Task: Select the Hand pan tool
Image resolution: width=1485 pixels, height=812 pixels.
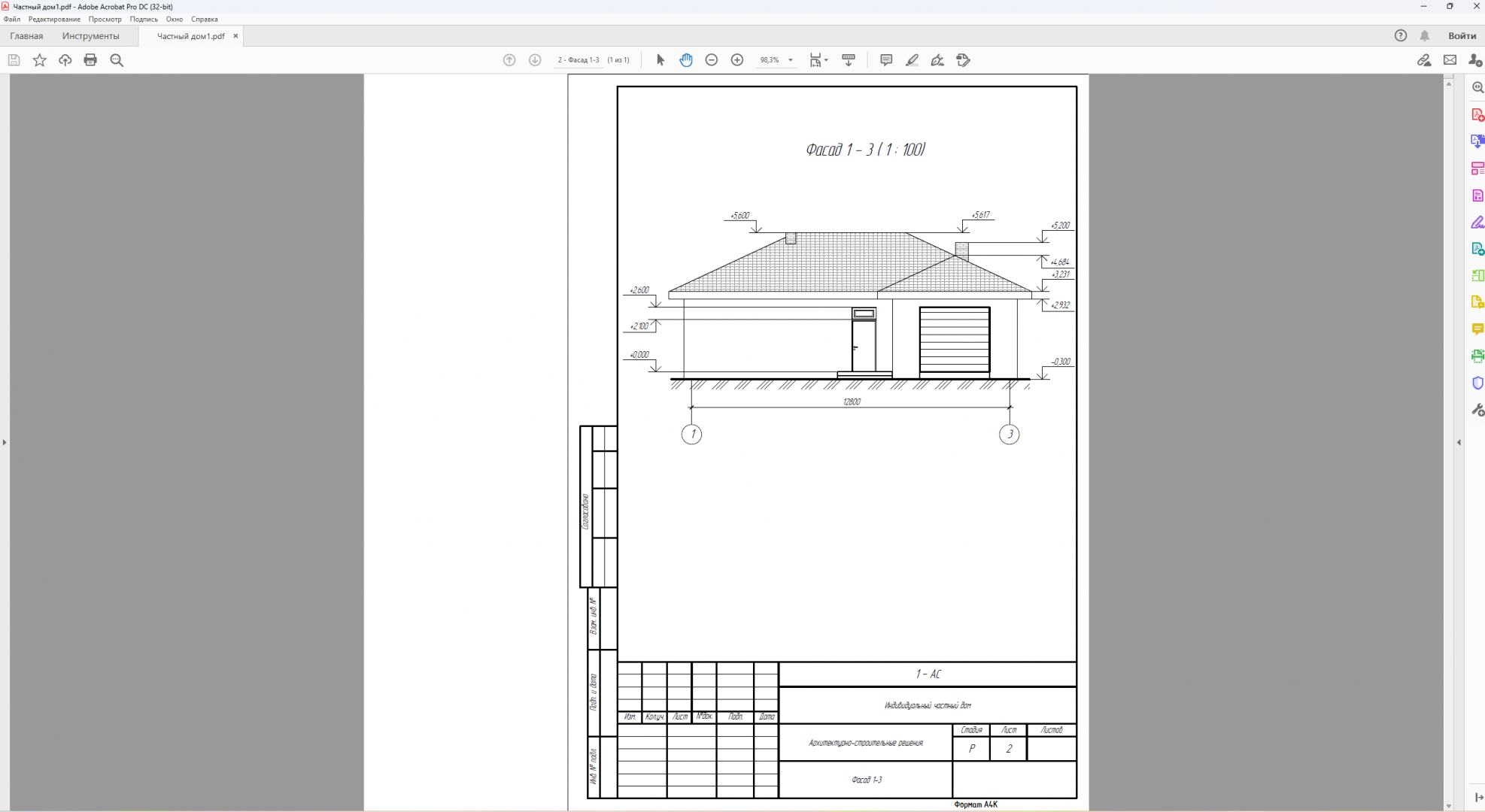Action: (685, 60)
